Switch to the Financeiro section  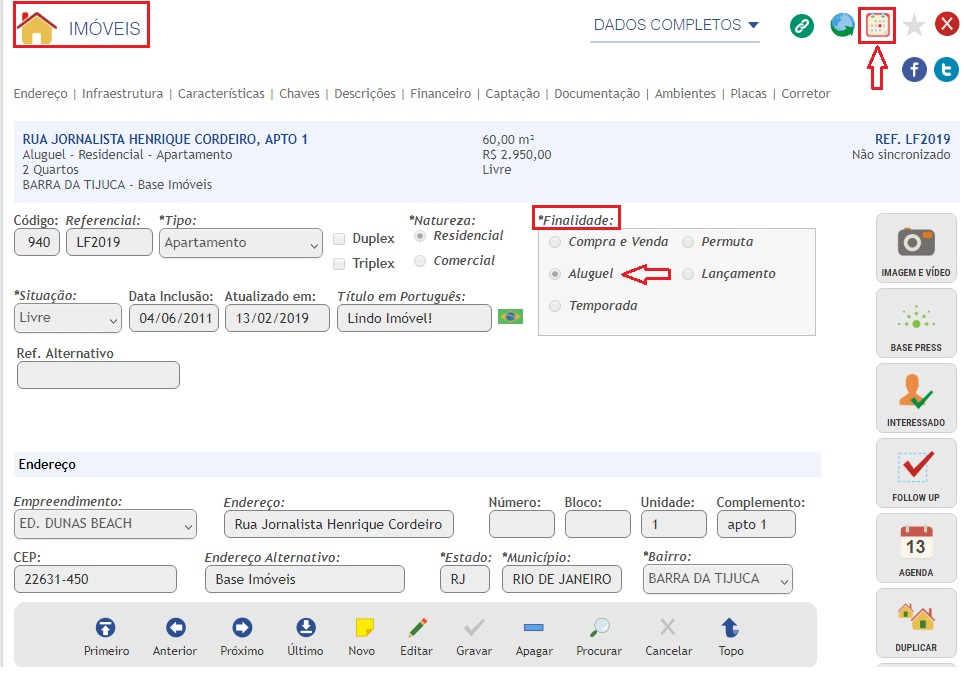(x=440, y=94)
